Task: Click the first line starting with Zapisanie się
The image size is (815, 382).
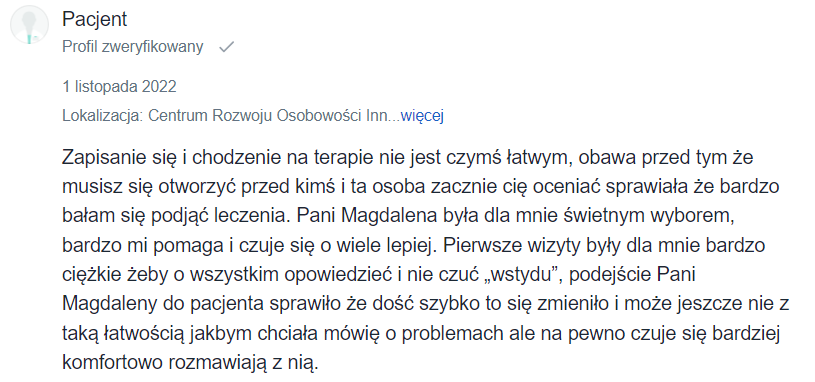Action: [408, 158]
